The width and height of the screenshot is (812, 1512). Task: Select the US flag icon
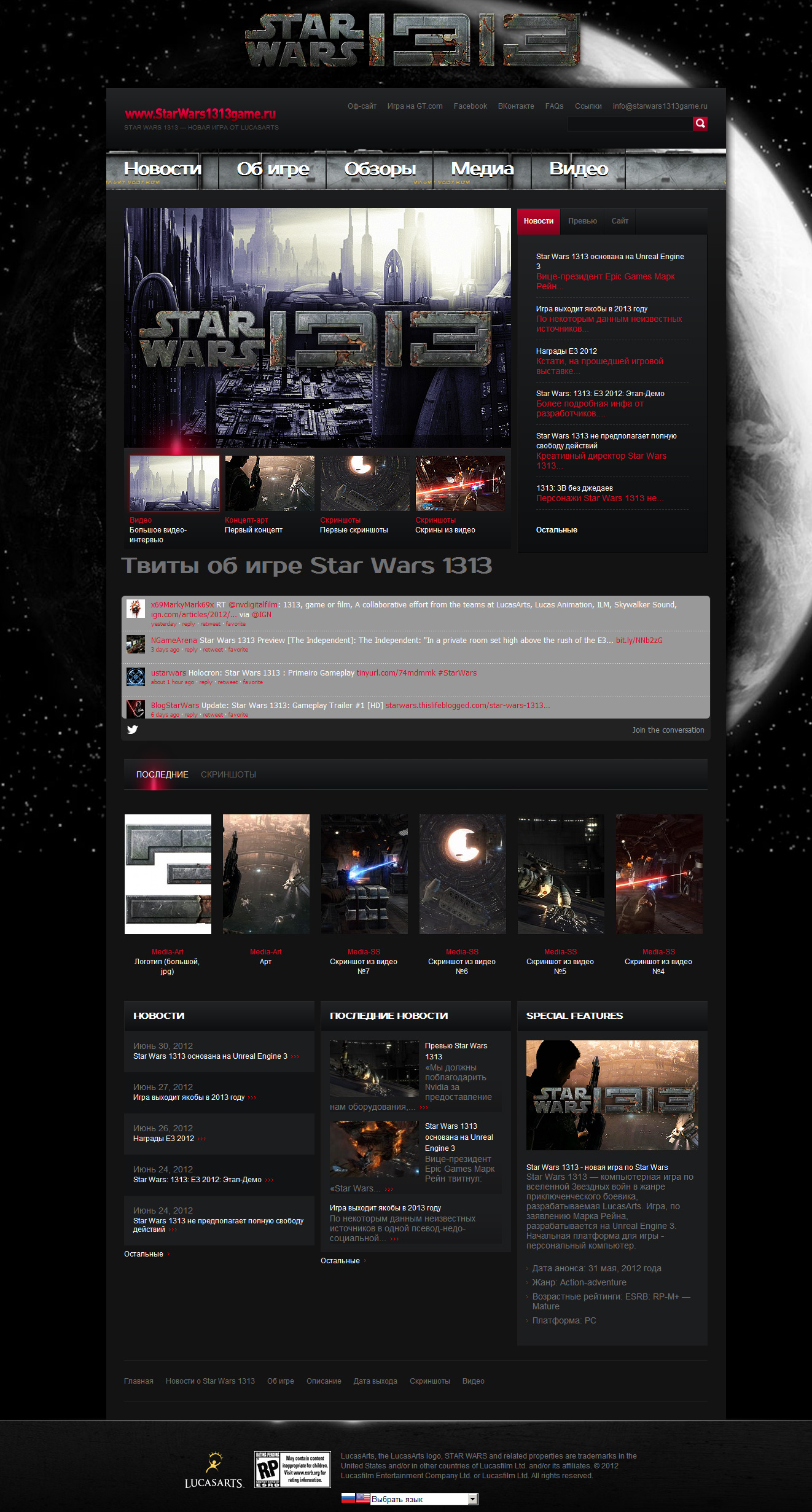coord(363,1498)
